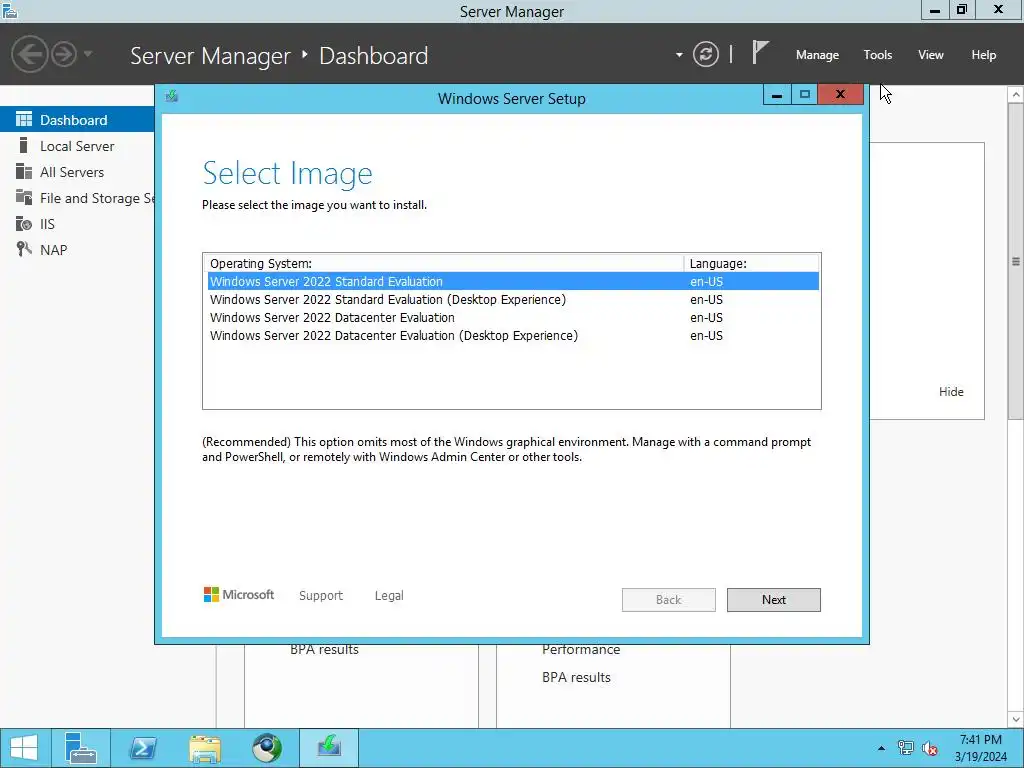Switch to Windows Server Setup taskbar item

pos(329,748)
